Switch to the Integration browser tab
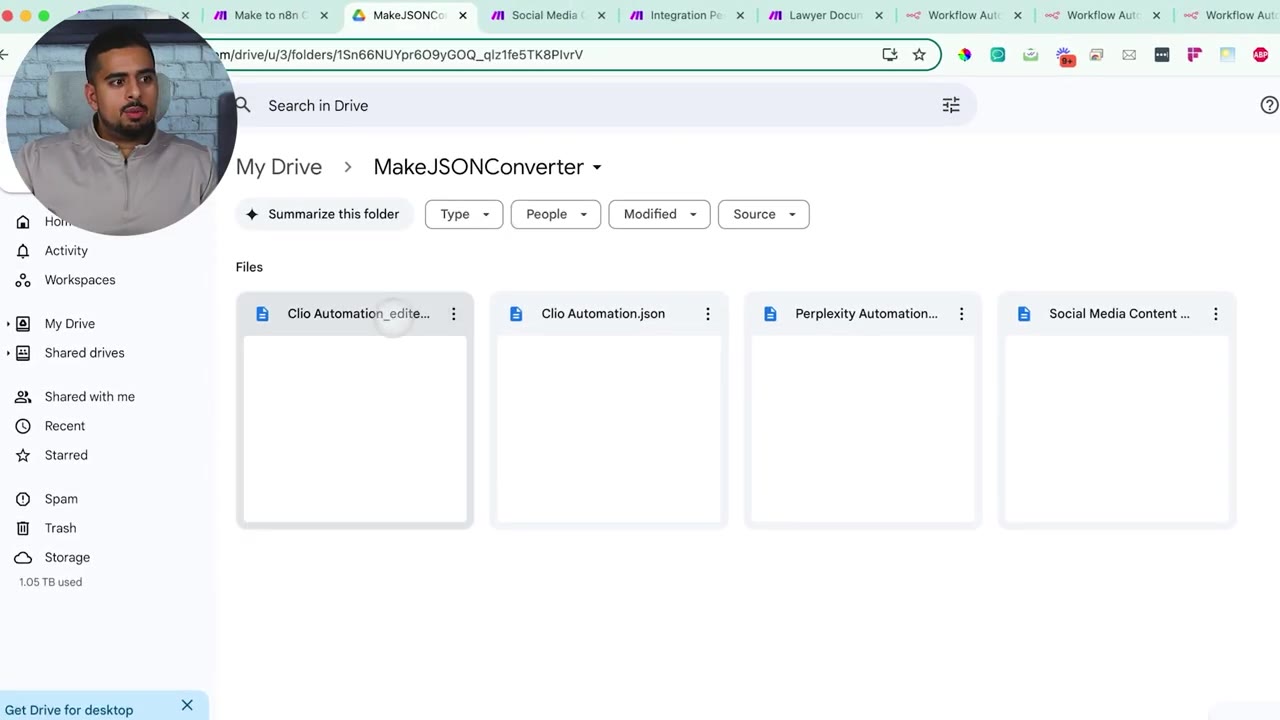Image resolution: width=1280 pixels, height=720 pixels. click(686, 15)
